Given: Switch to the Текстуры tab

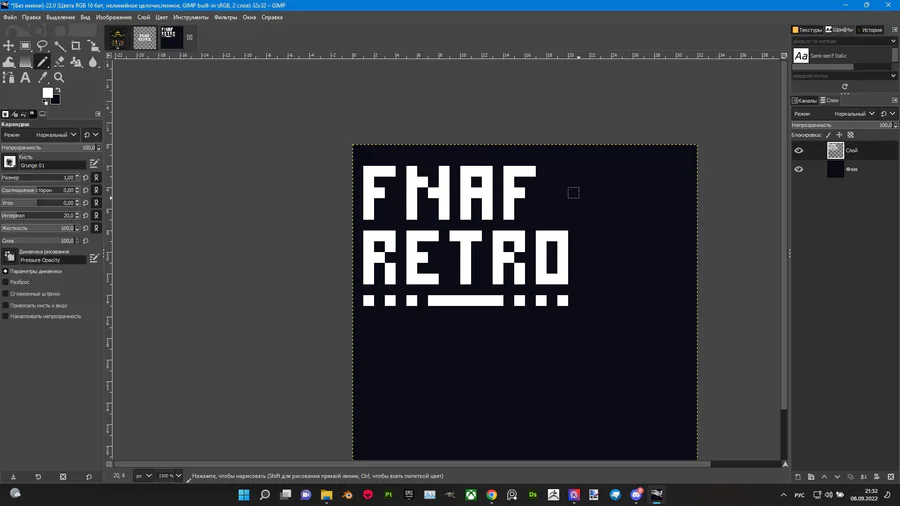Looking at the screenshot, I should [807, 30].
